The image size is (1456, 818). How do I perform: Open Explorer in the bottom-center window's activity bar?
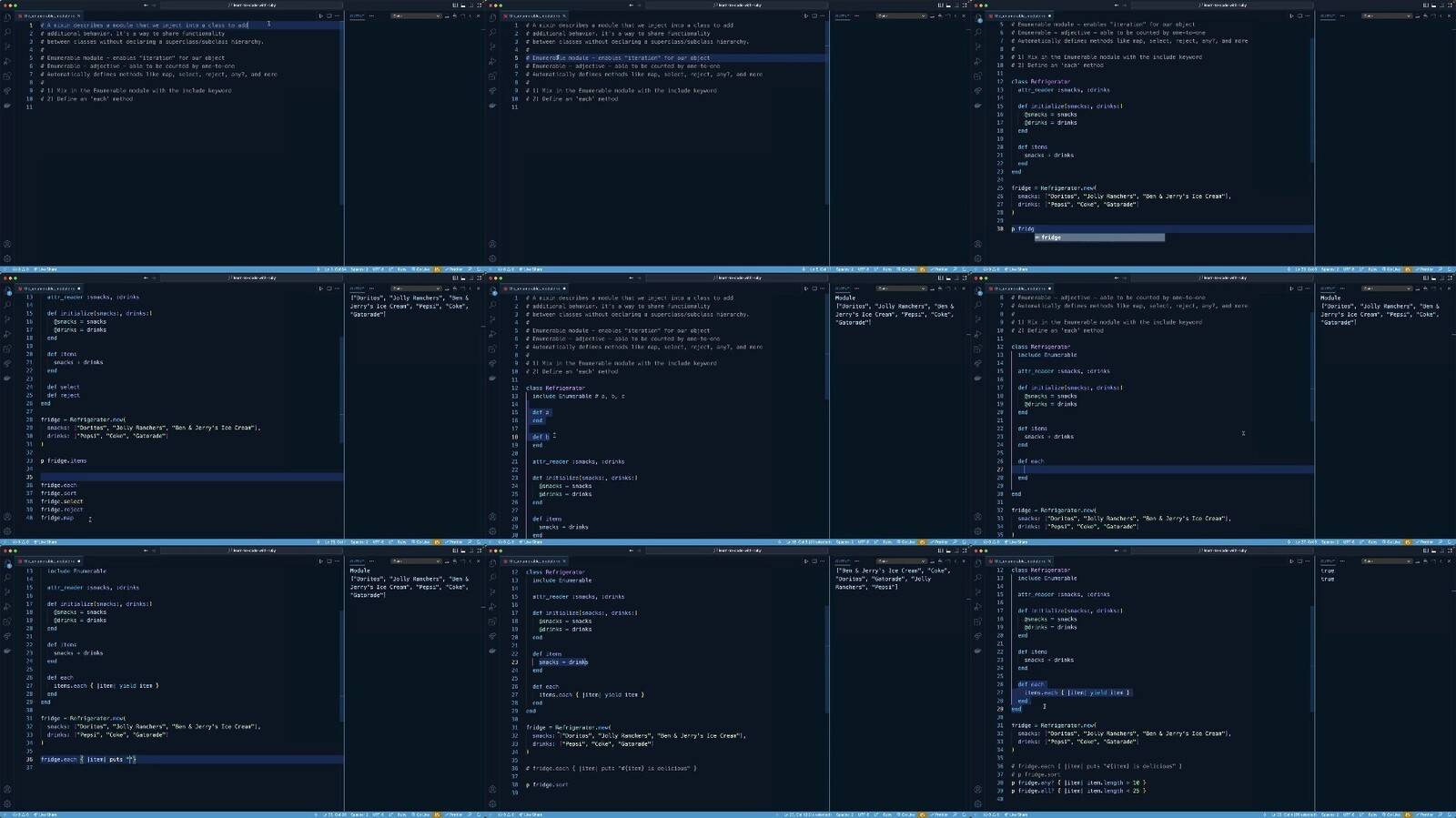[492, 563]
